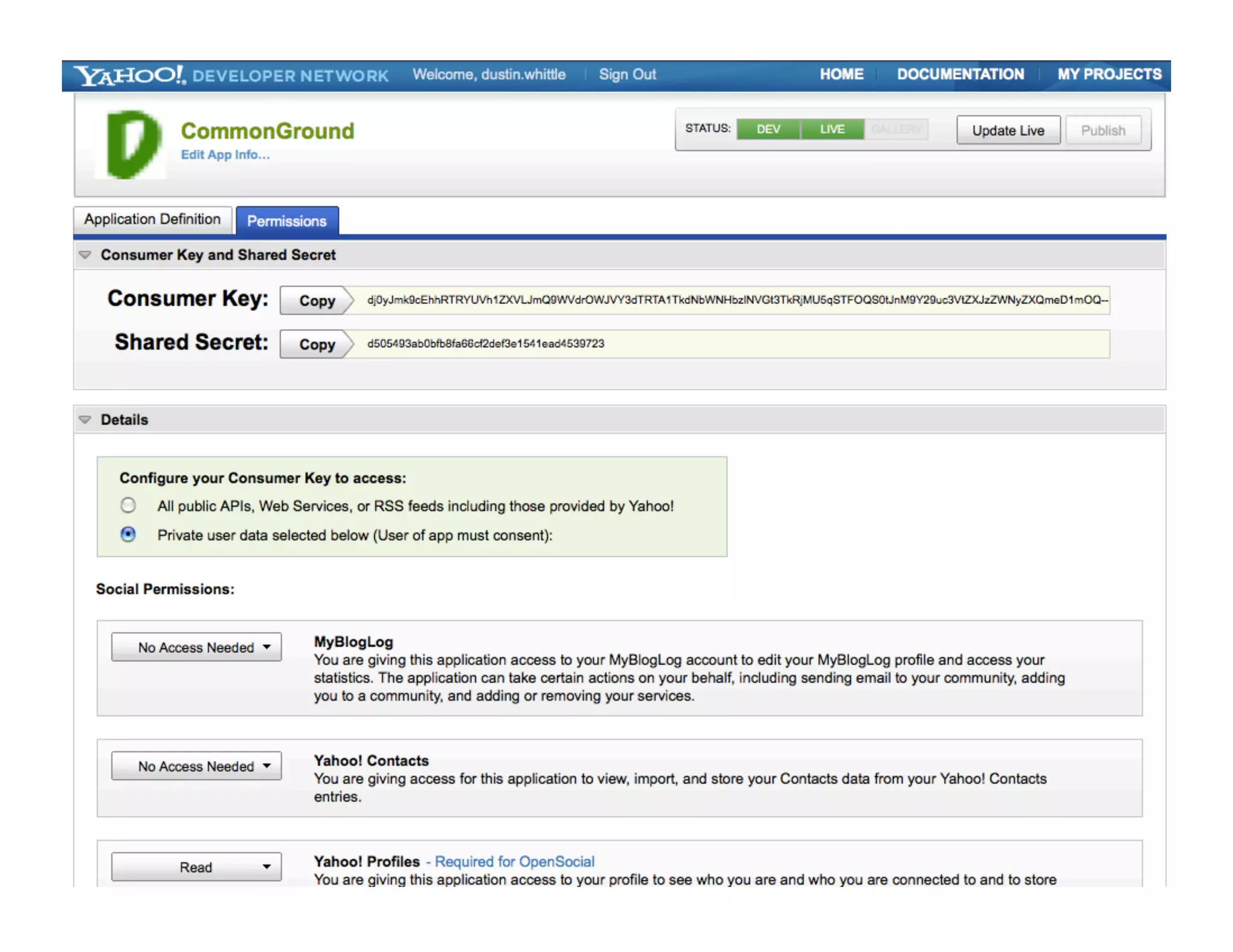The width and height of the screenshot is (1233, 952).
Task: Open DOCUMENTATION in top navigation
Action: pos(960,75)
